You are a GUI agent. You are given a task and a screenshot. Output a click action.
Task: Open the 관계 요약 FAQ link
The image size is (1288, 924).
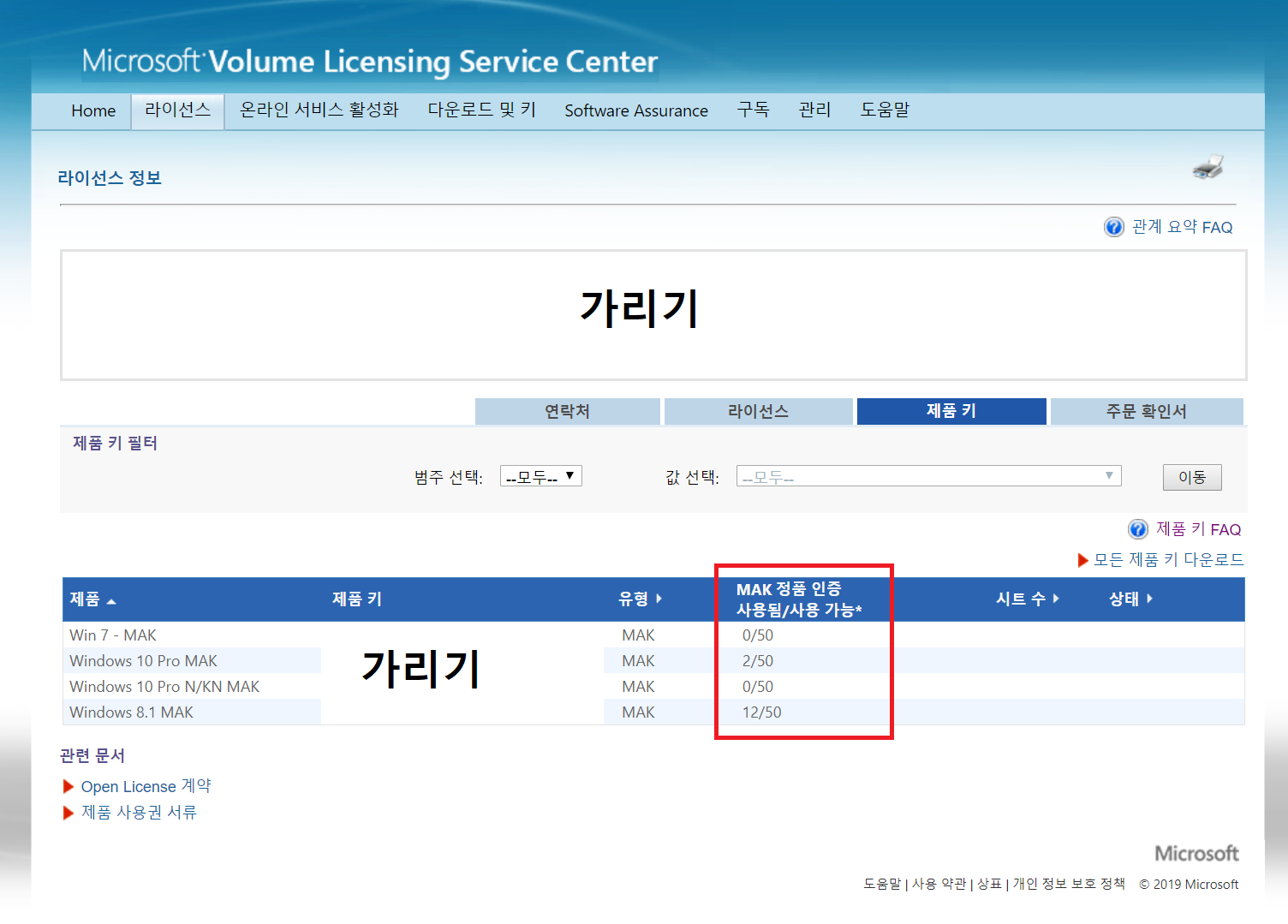[x=1182, y=227]
